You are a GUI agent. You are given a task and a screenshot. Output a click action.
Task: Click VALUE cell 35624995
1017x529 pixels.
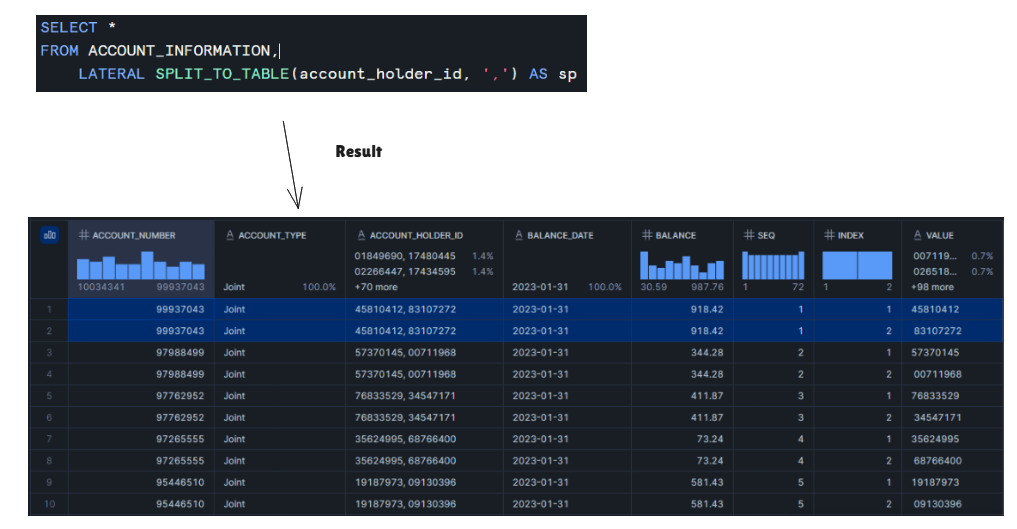click(935, 439)
